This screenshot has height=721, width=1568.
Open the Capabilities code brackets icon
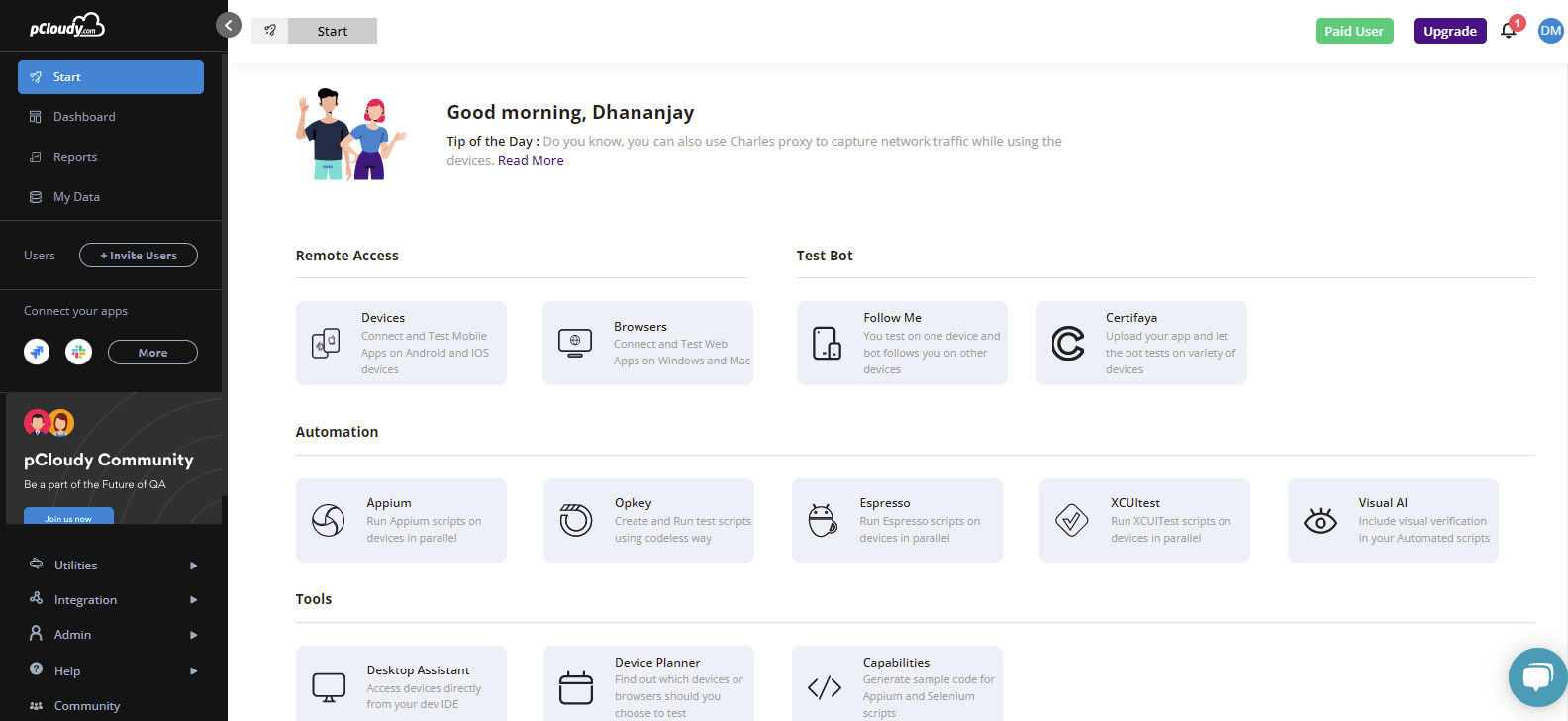[824, 687]
